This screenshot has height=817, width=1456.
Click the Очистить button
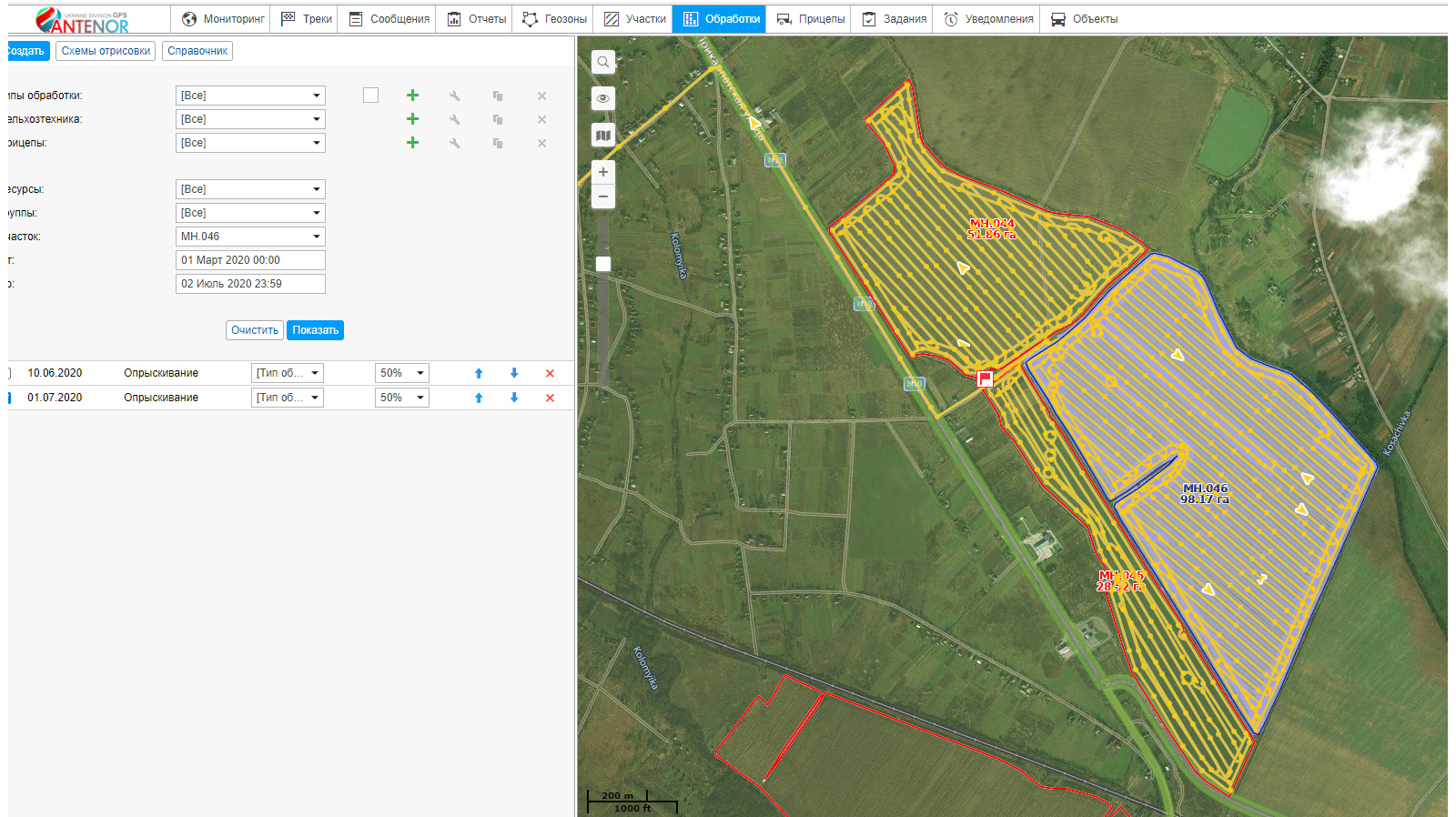pos(254,330)
